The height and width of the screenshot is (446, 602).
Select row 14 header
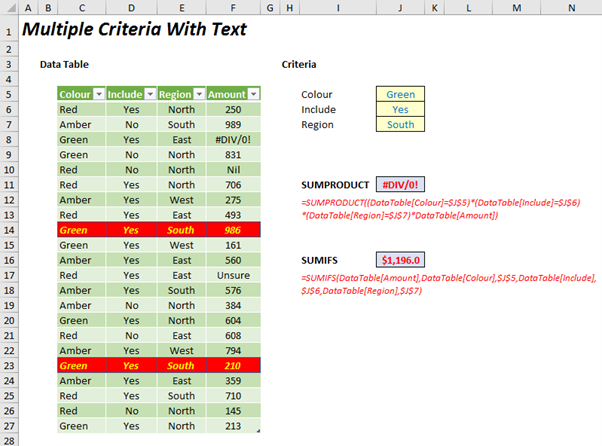click(9, 230)
